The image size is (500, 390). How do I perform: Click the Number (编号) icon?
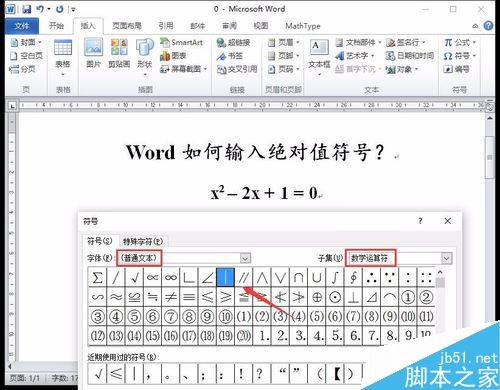tap(457, 69)
